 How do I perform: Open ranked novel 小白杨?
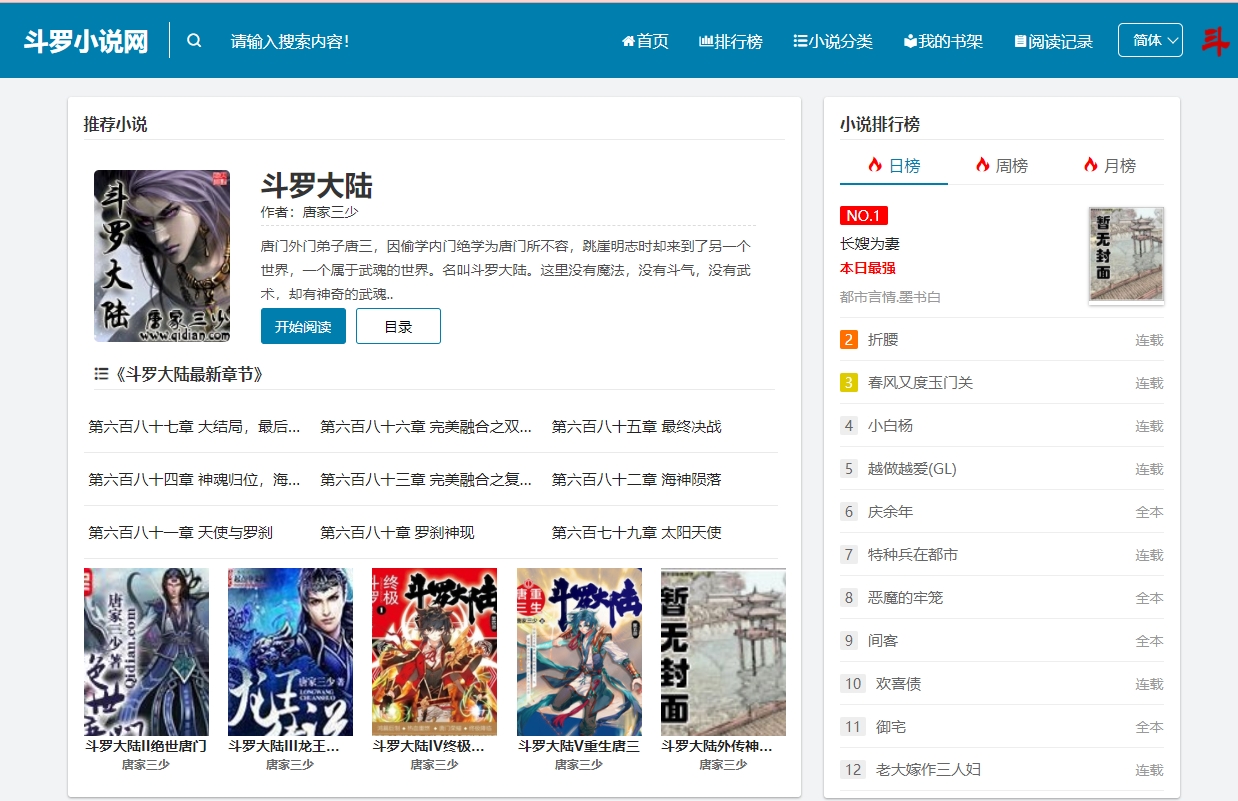(890, 425)
